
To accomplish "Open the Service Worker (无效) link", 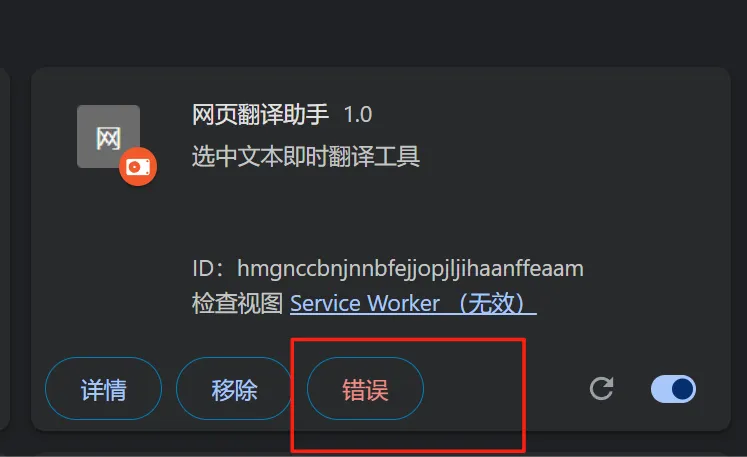I will pos(413,303).
